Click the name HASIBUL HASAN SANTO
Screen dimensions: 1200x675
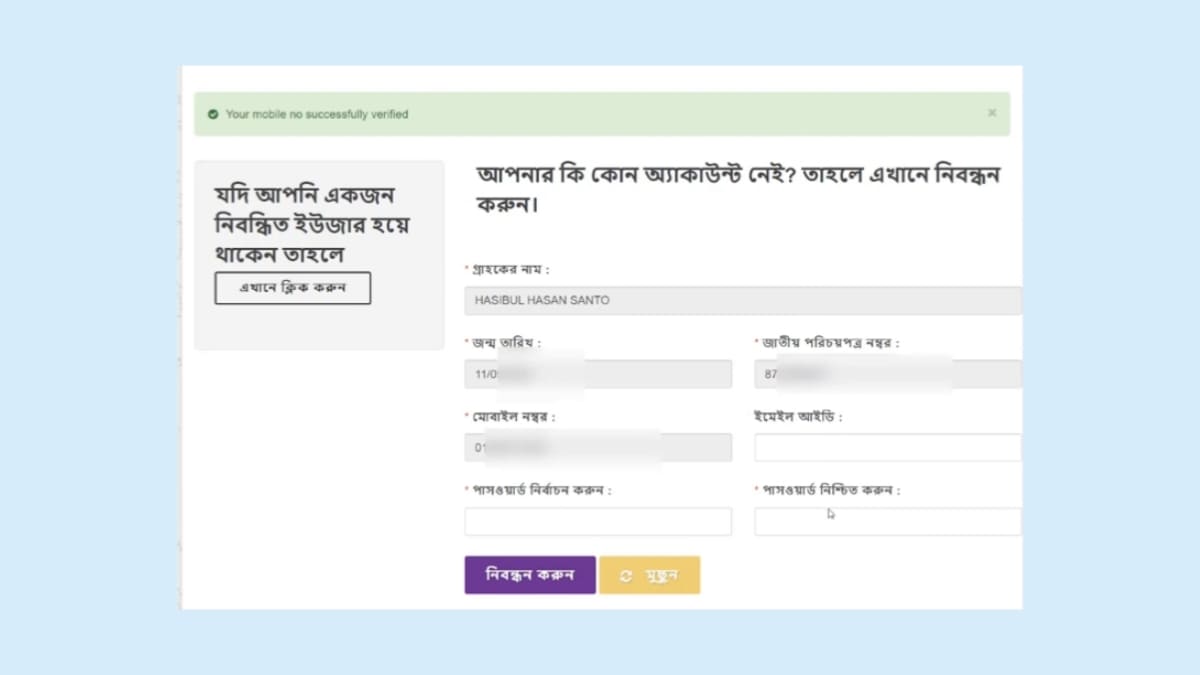pyautogui.click(x=544, y=300)
